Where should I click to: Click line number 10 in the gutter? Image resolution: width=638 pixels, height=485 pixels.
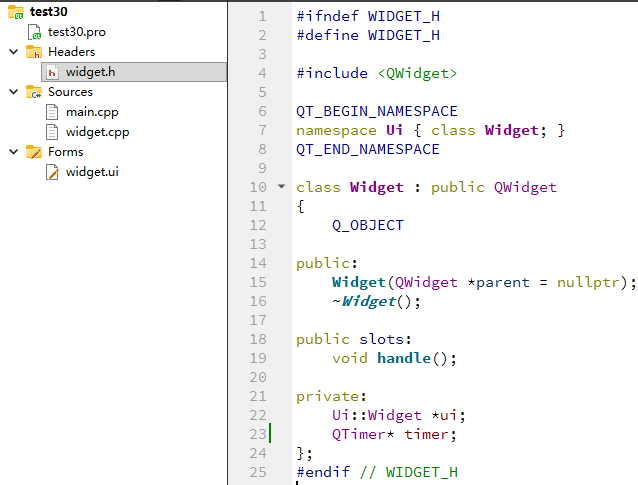pyautogui.click(x=258, y=187)
